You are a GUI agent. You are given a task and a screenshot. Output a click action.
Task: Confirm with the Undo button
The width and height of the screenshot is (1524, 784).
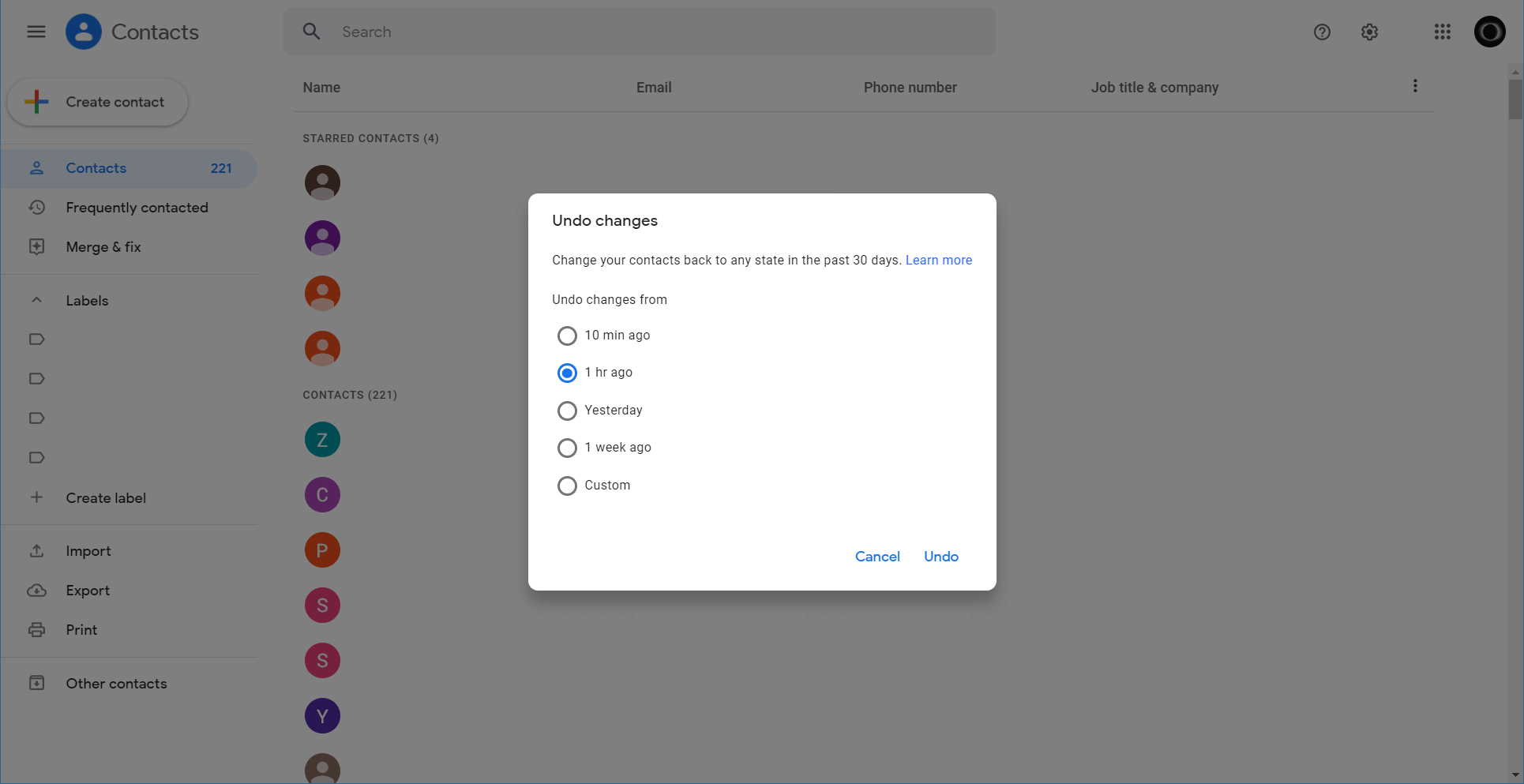coord(940,557)
